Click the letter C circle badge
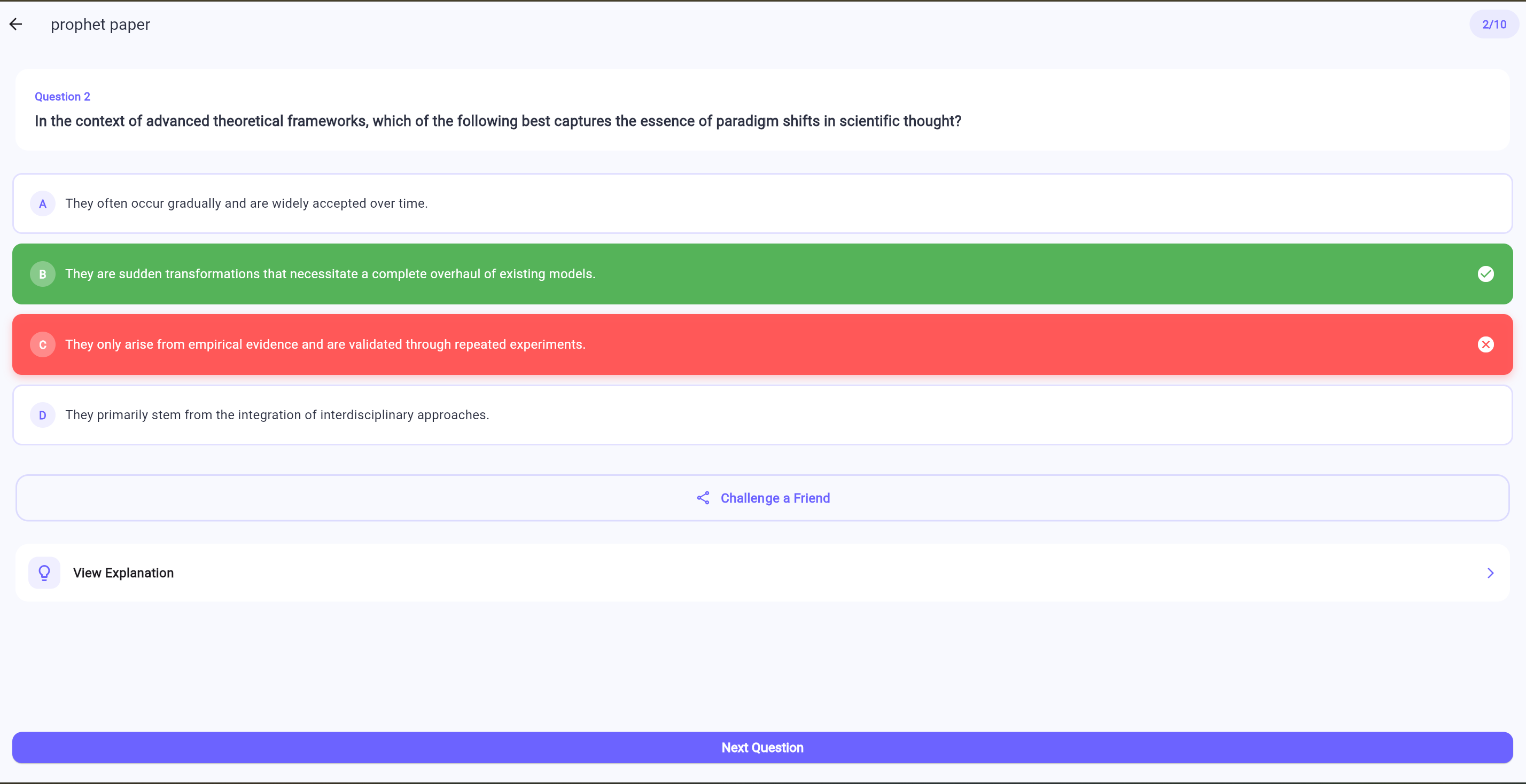This screenshot has height=784, width=1526. point(43,344)
